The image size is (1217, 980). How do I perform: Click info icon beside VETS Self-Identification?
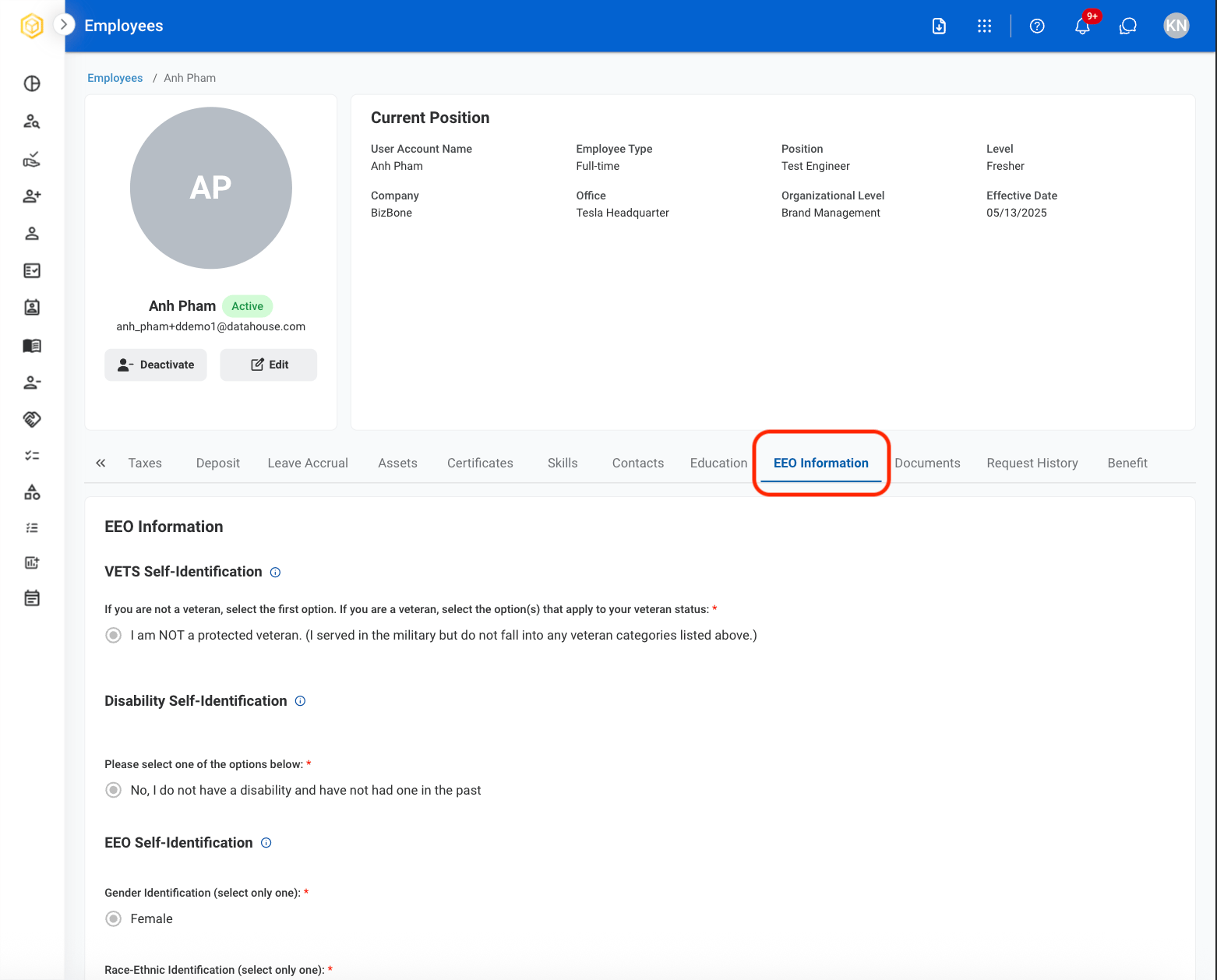click(275, 573)
